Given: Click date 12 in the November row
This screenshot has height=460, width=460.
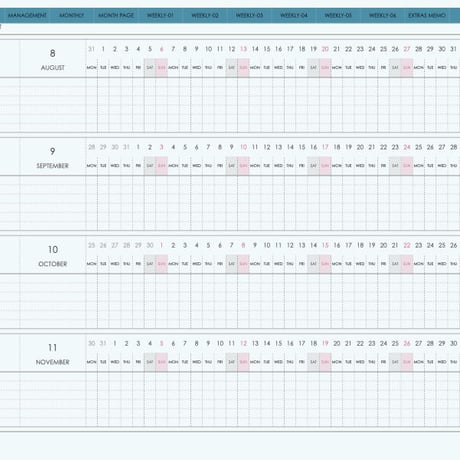Looking at the screenshot, I should pyautogui.click(x=244, y=344).
